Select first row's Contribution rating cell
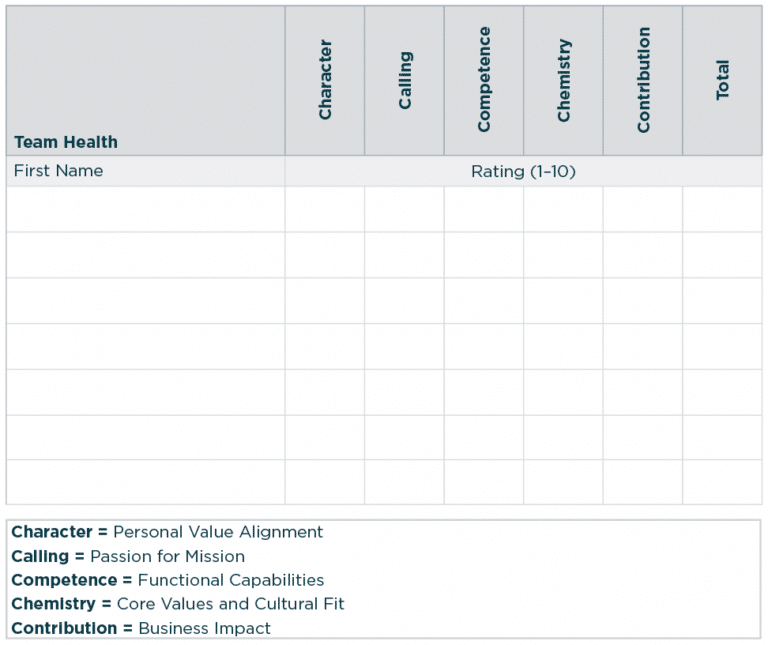This screenshot has height=645, width=768. tap(643, 209)
